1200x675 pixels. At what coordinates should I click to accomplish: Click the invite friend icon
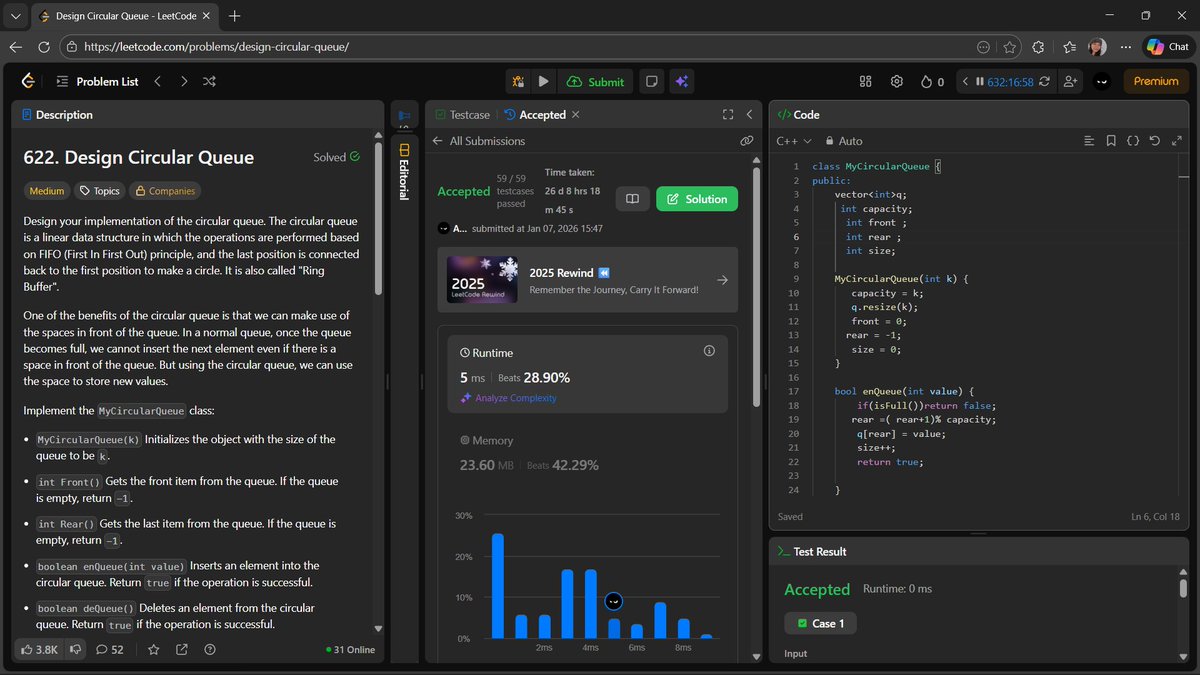[x=1072, y=82]
